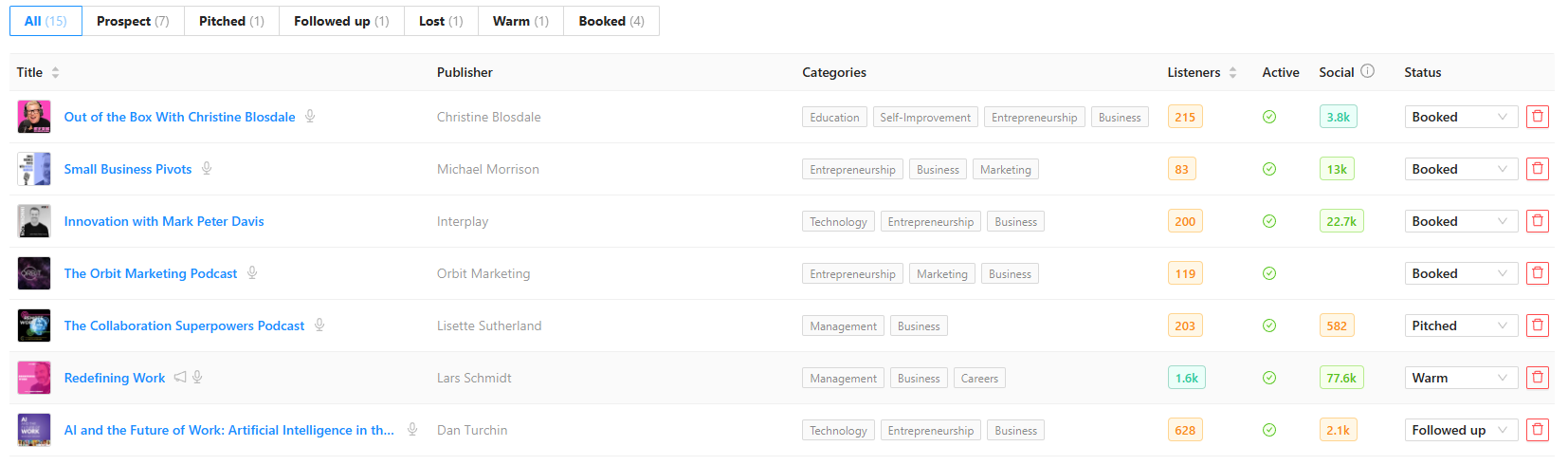Sort the table by Title
This screenshot has height=465, width=1568.
coord(55,72)
